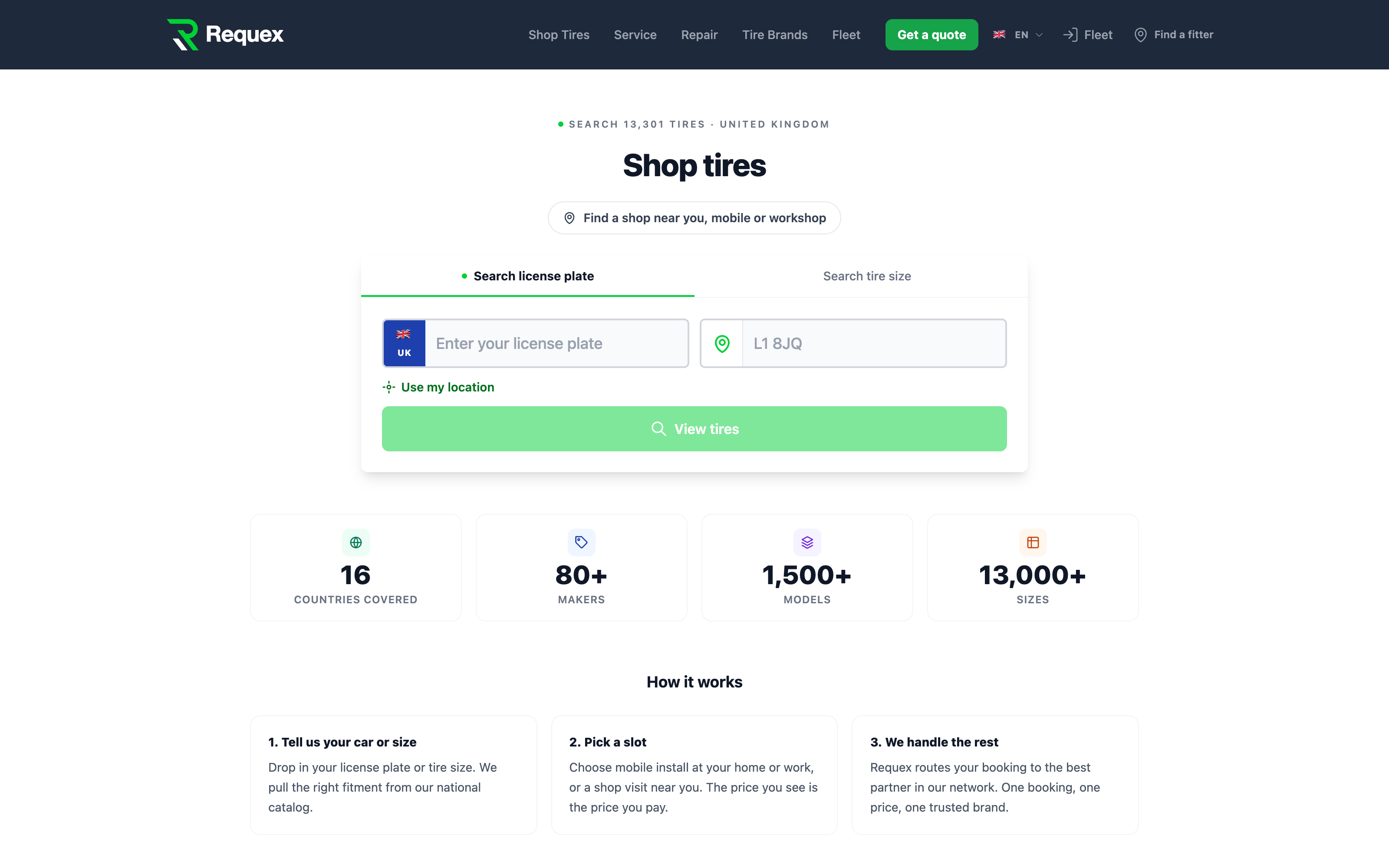Click the 13,000+ Sizes stat card
1389x868 pixels.
[1033, 568]
